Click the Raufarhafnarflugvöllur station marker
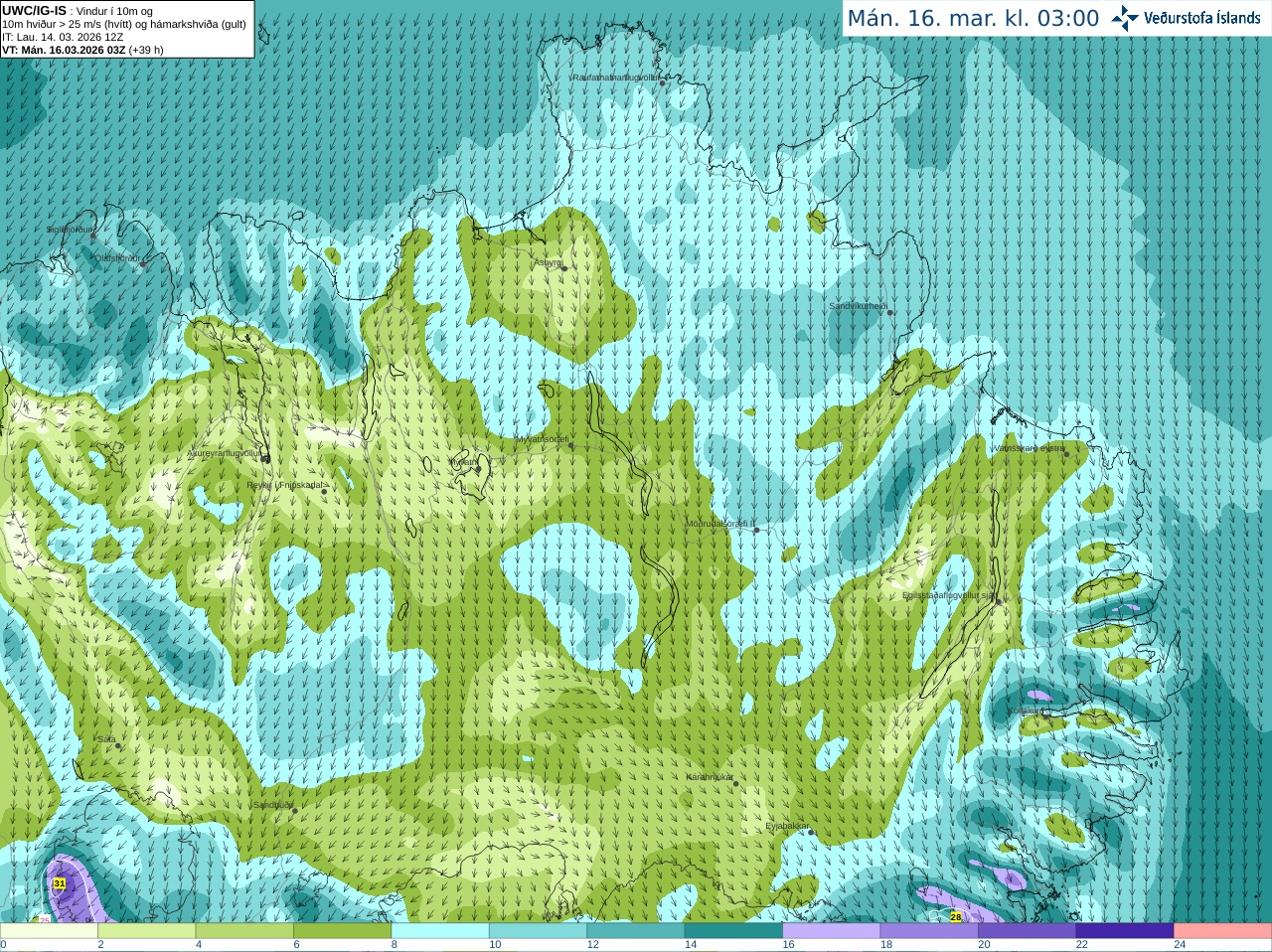This screenshot has width=1272, height=952. pos(662,83)
